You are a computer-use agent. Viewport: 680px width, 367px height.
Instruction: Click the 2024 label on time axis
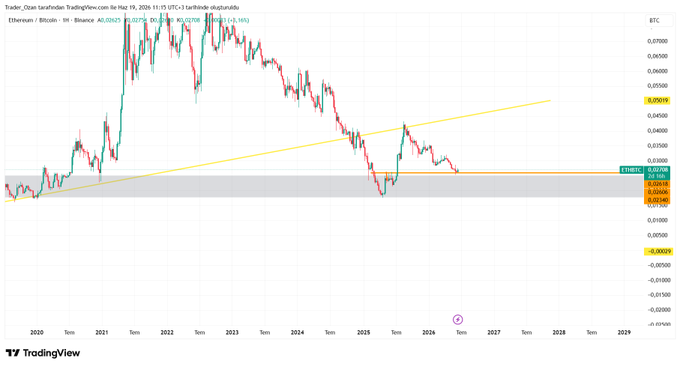(297, 333)
